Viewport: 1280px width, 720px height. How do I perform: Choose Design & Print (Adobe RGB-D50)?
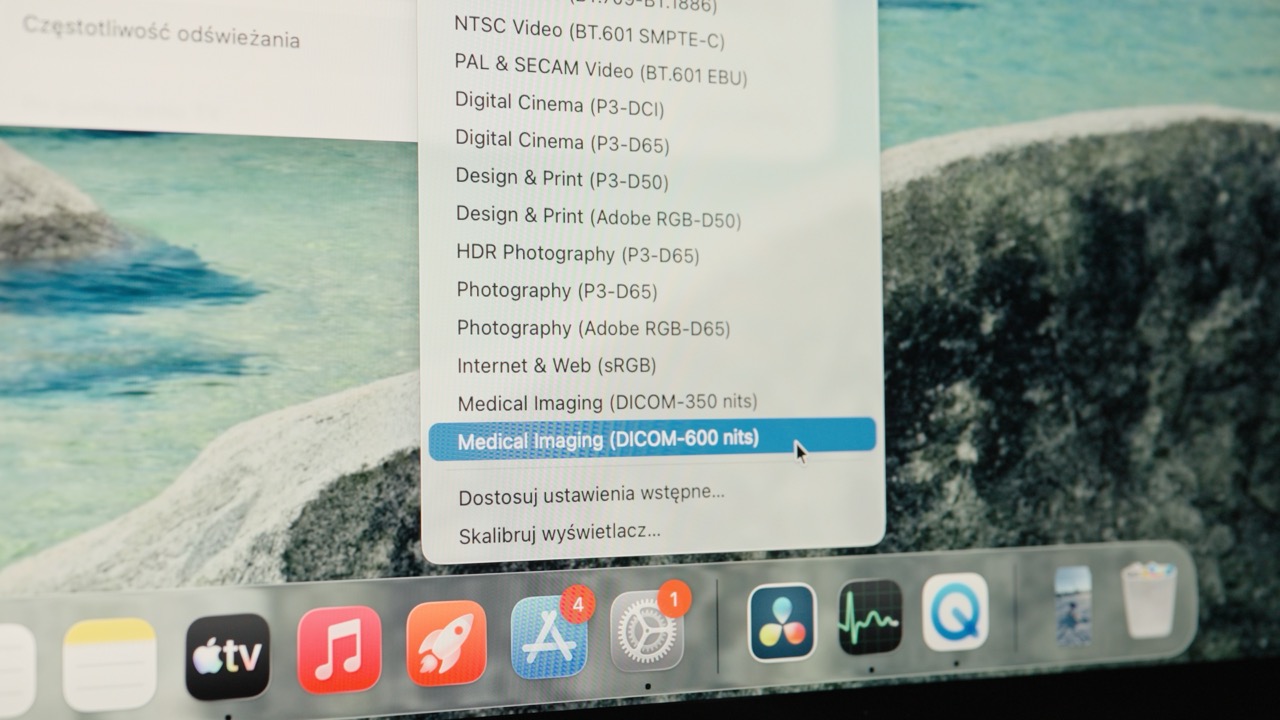point(598,216)
